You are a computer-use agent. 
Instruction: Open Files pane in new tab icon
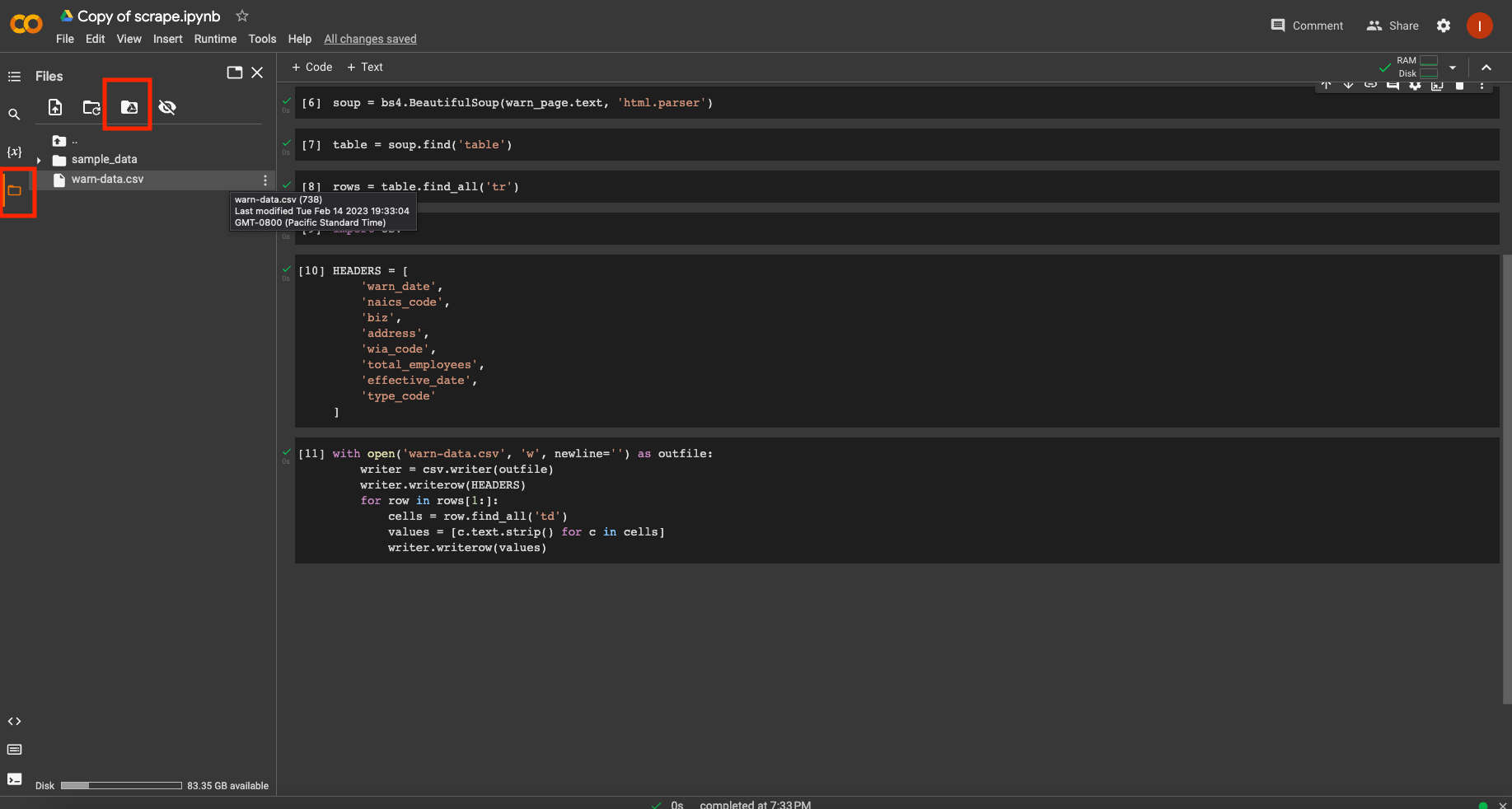click(x=235, y=72)
